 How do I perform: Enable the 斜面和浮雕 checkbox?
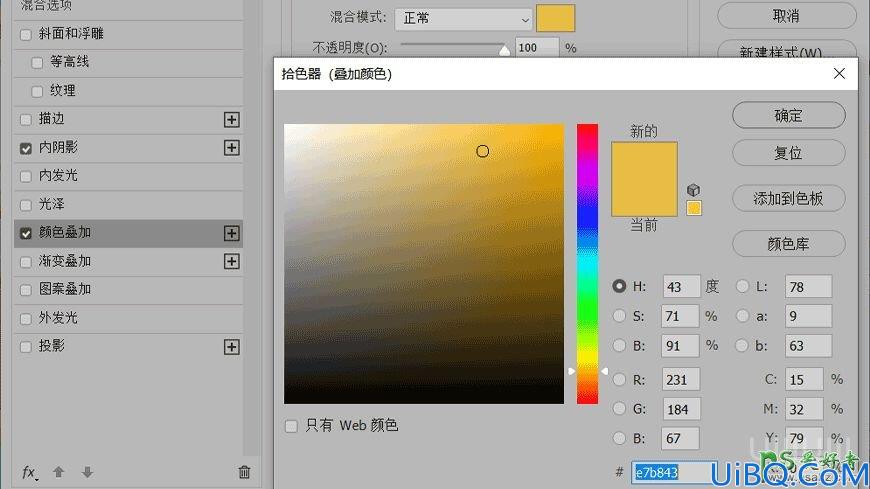click(26, 34)
